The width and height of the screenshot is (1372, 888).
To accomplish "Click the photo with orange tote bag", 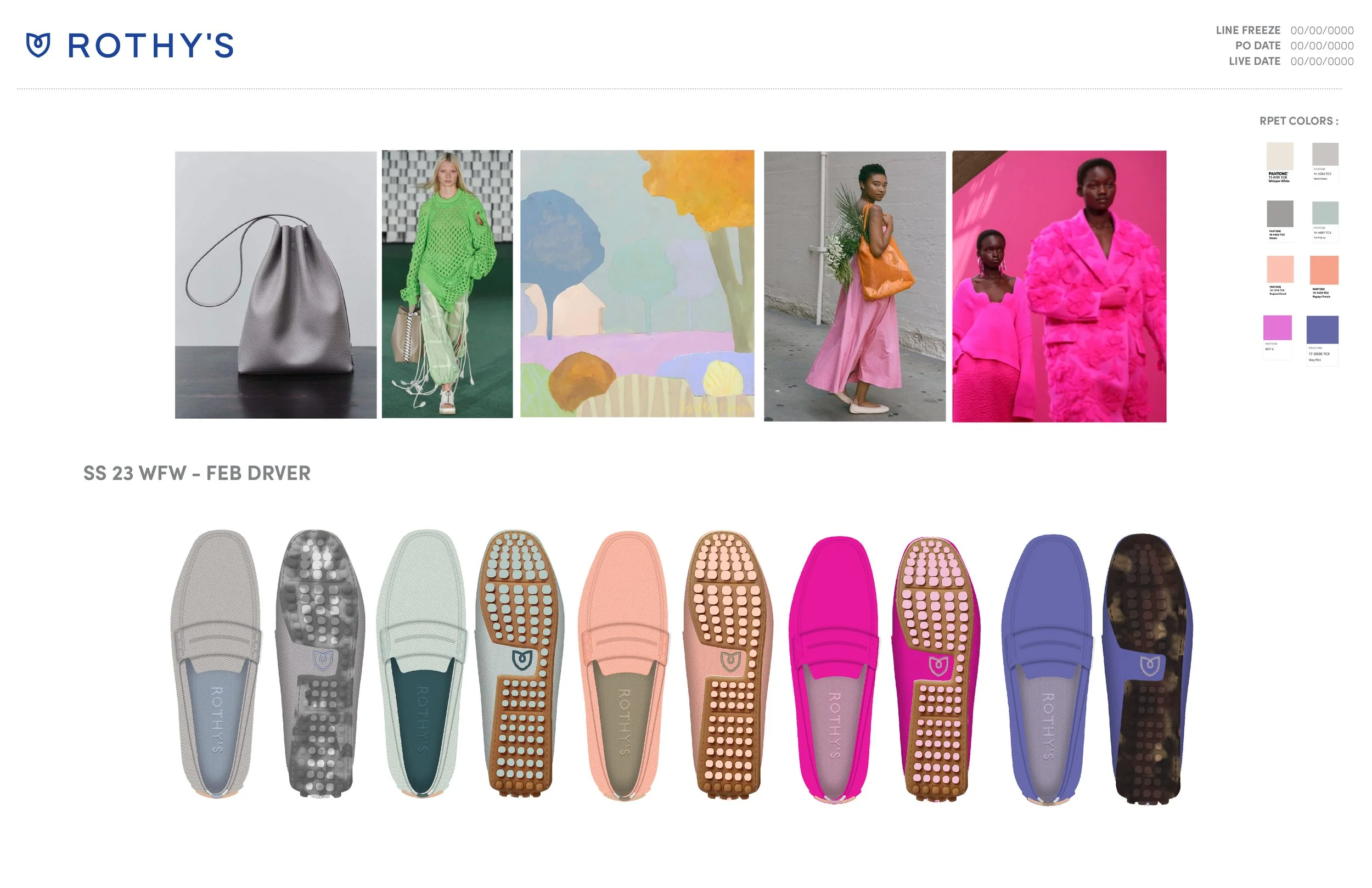I will pyautogui.click(x=854, y=286).
